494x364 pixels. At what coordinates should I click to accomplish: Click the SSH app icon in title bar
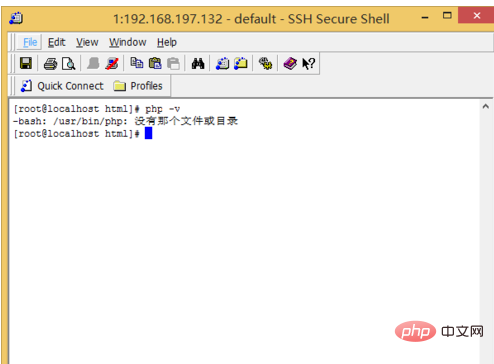pyautogui.click(x=16, y=18)
